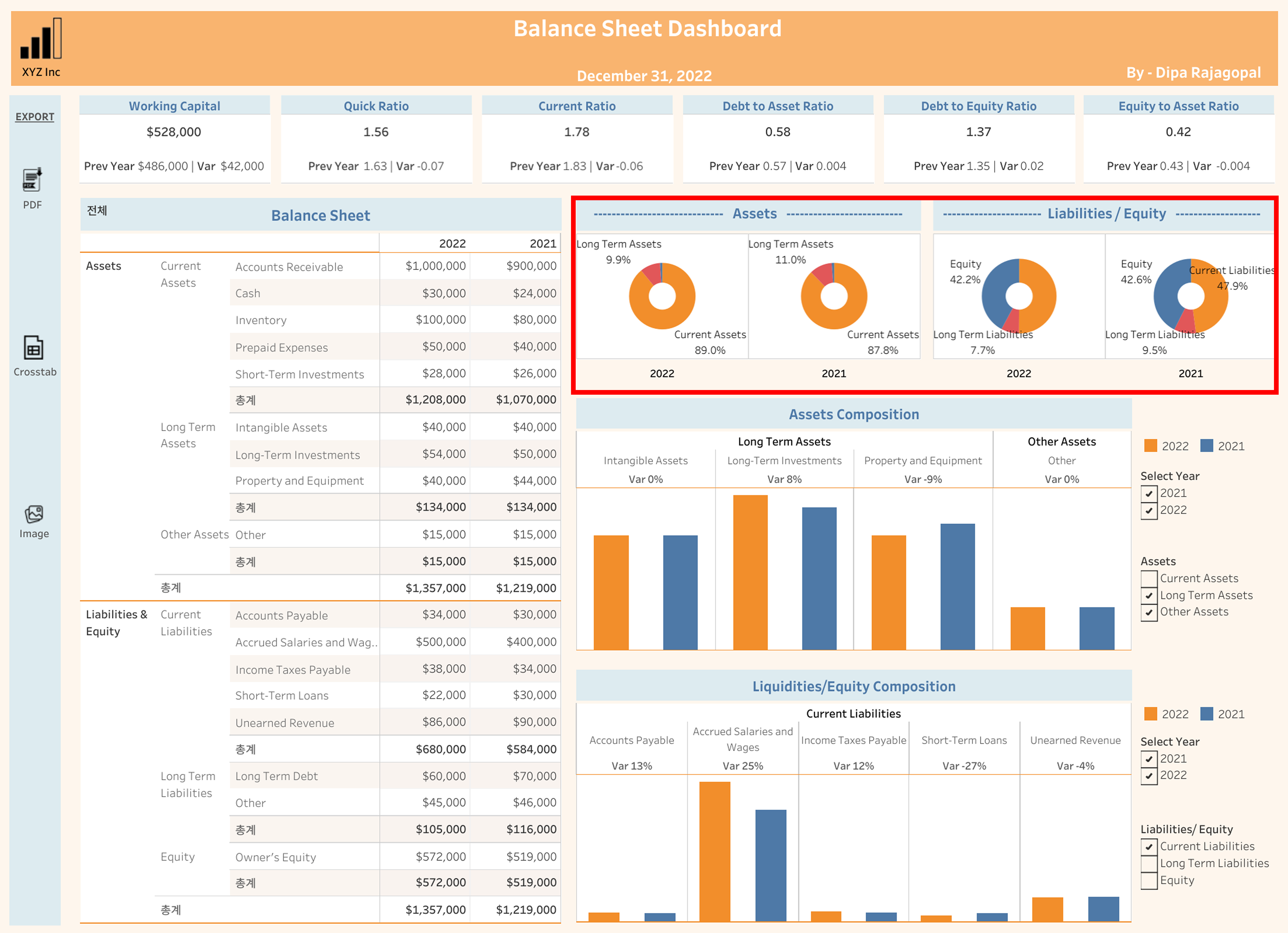Click the Crosstab export icon
This screenshot has width=1288, height=933.
(x=34, y=347)
